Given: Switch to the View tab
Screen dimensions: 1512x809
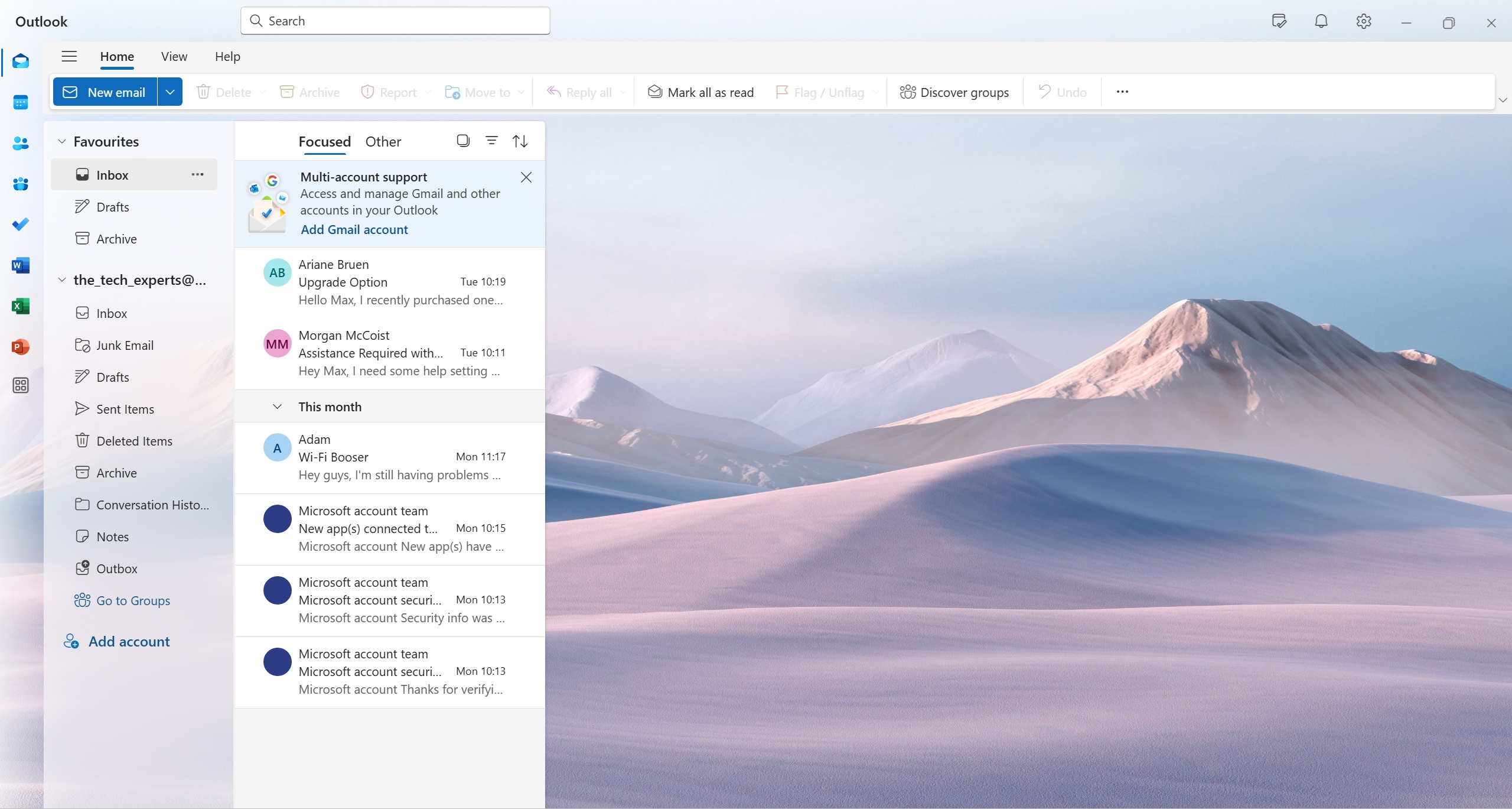Looking at the screenshot, I should [x=173, y=56].
